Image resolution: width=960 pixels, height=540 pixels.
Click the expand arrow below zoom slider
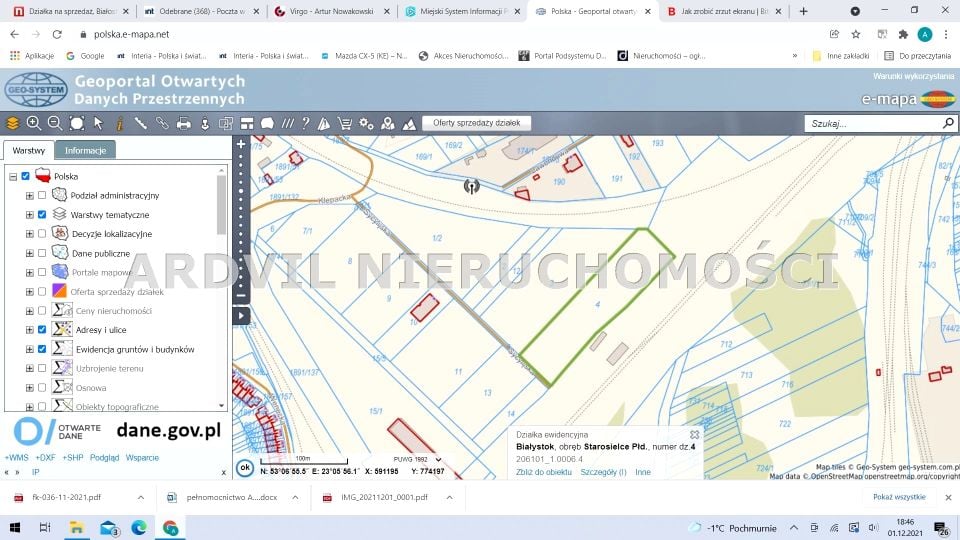[241, 316]
